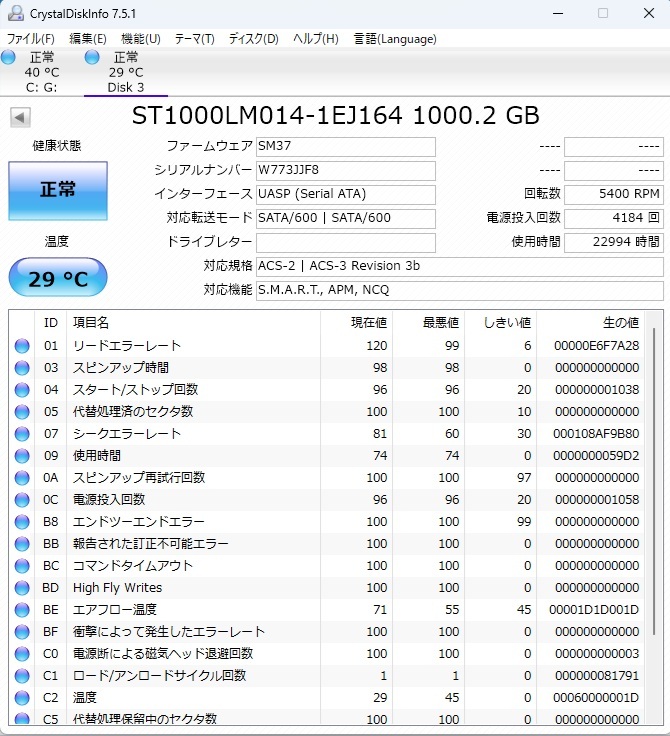Switch to the C: G: drive tab
This screenshot has height=736, width=670.
(x=42, y=72)
